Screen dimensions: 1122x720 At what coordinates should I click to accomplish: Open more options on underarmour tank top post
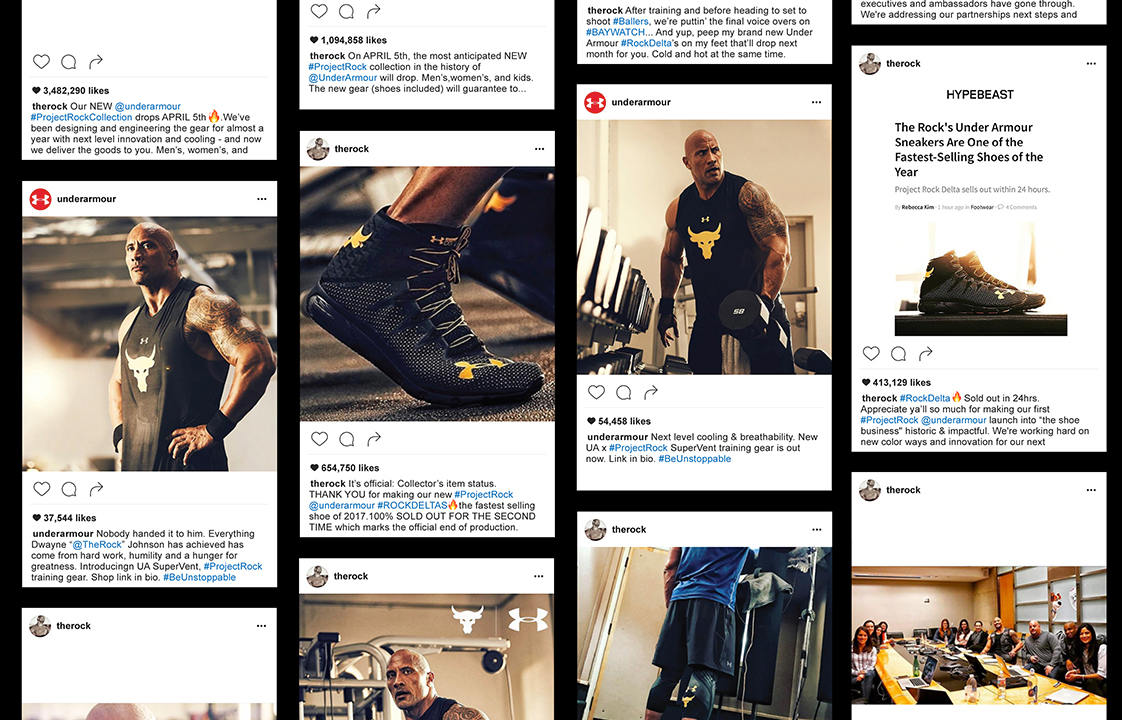click(262, 199)
